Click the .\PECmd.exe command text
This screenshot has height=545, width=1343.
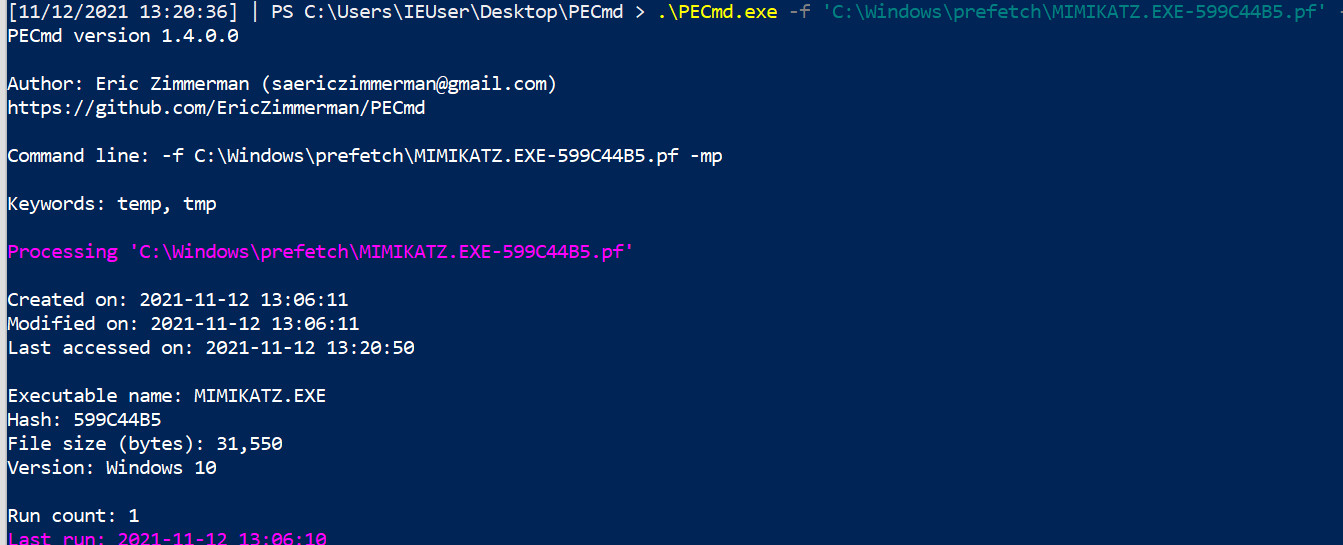717,12
